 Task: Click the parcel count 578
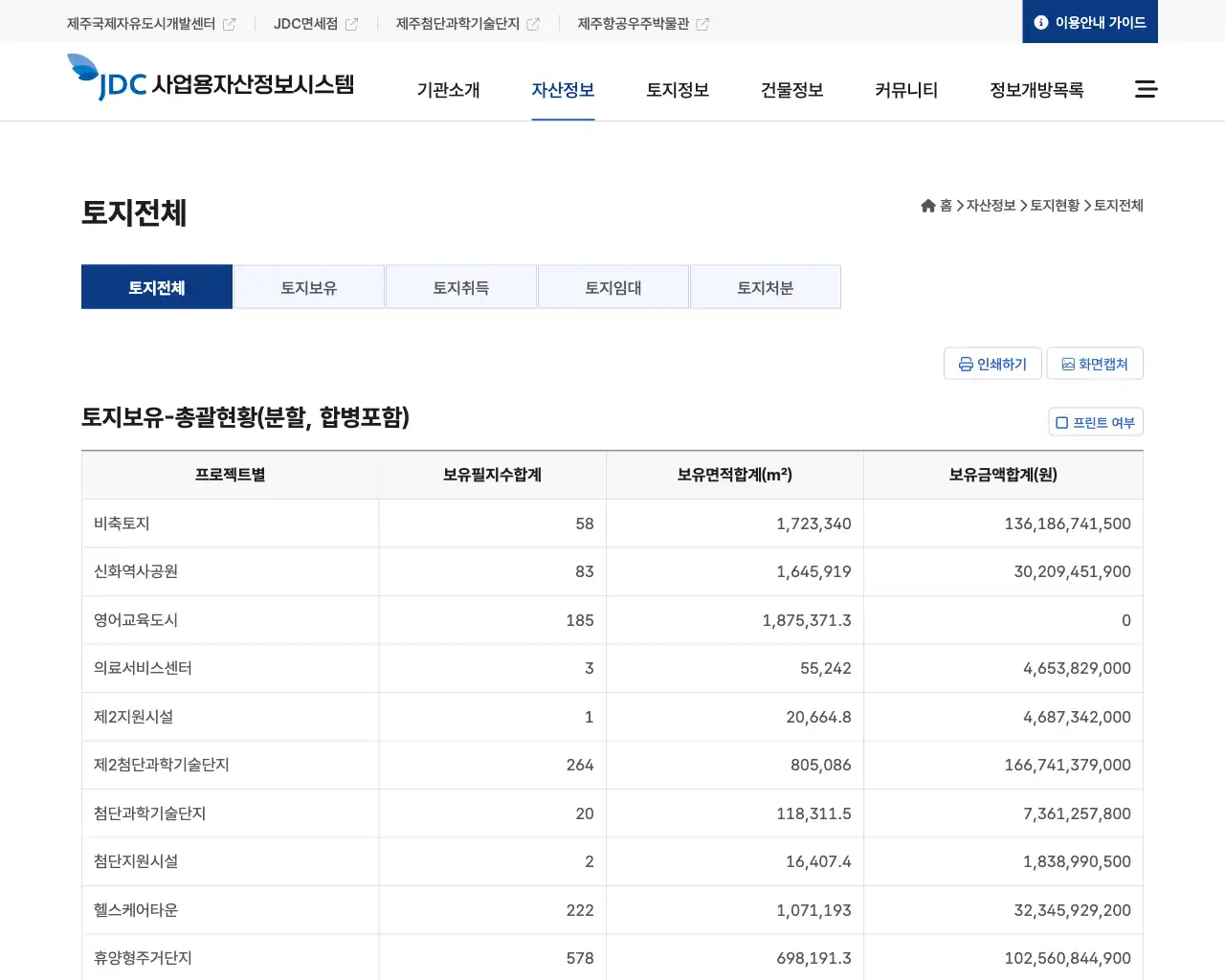580,958
